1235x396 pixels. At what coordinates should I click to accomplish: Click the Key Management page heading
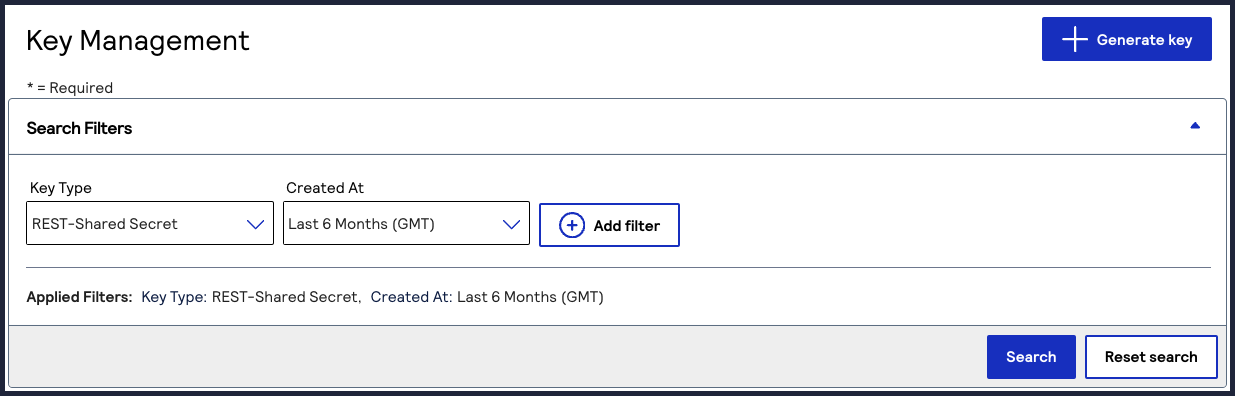click(x=138, y=41)
